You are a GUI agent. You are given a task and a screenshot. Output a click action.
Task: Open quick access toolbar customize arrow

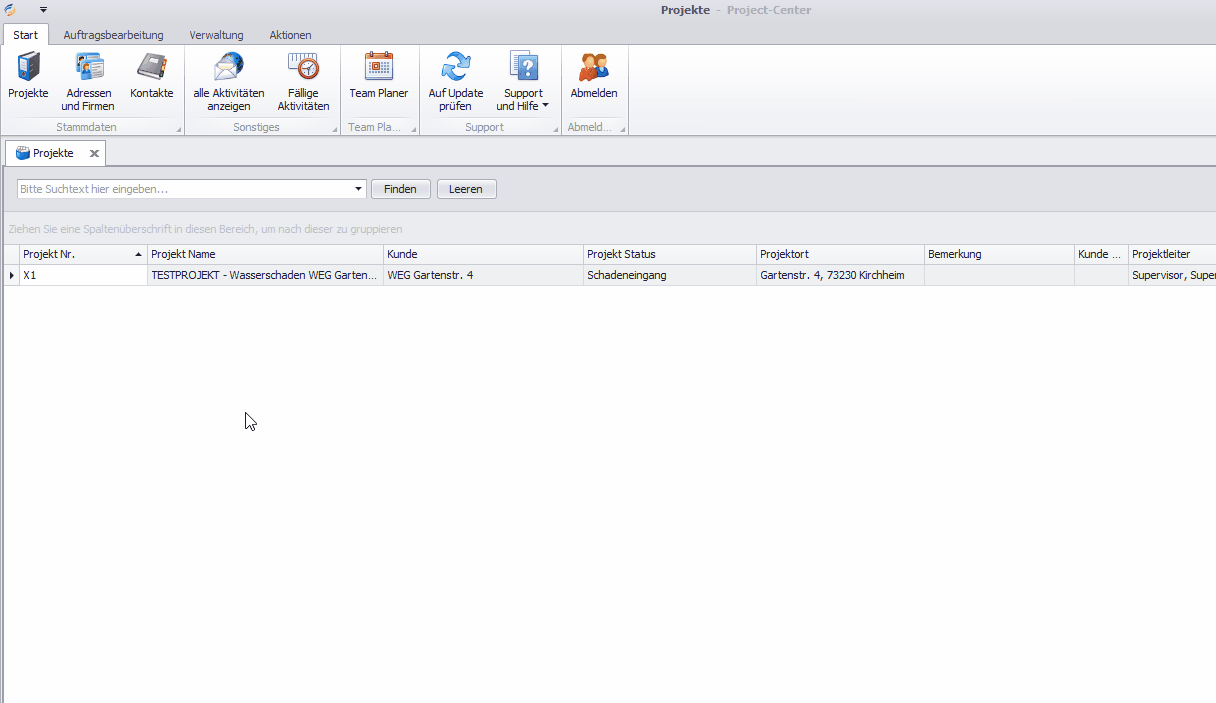point(43,9)
